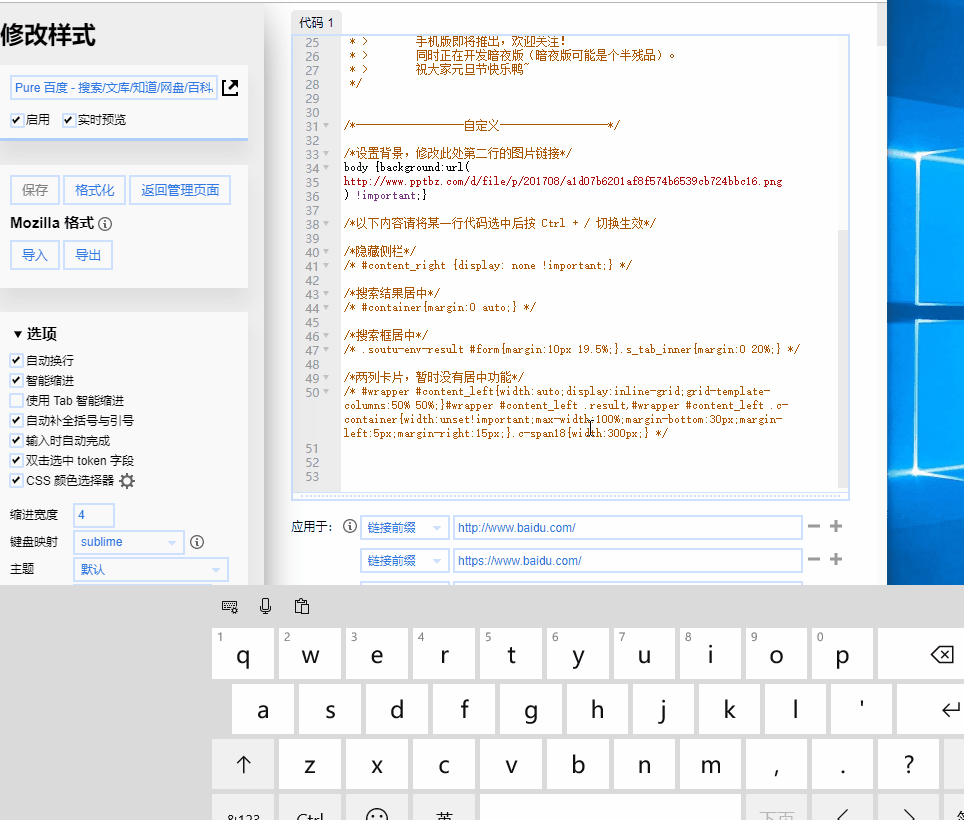Enable 使用 Tab 智能缩进 checkbox
Viewport: 964px width, 820px height.
pos(17,400)
